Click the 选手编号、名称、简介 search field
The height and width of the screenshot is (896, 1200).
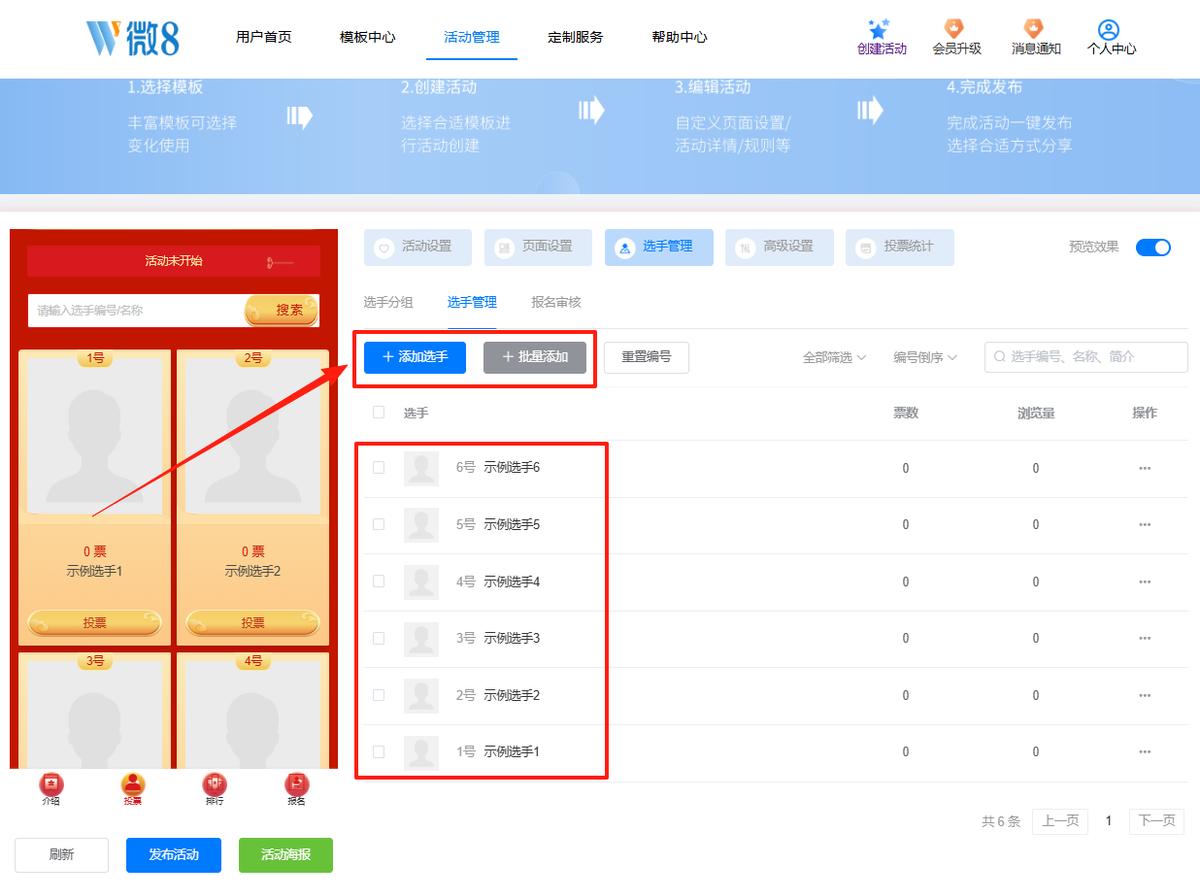point(1086,357)
